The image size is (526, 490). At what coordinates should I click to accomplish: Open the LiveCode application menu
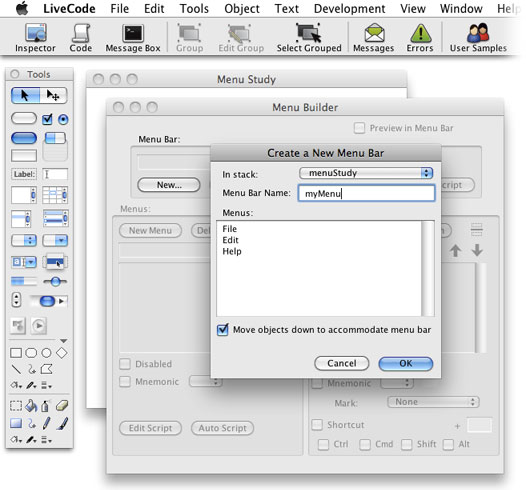tap(69, 8)
